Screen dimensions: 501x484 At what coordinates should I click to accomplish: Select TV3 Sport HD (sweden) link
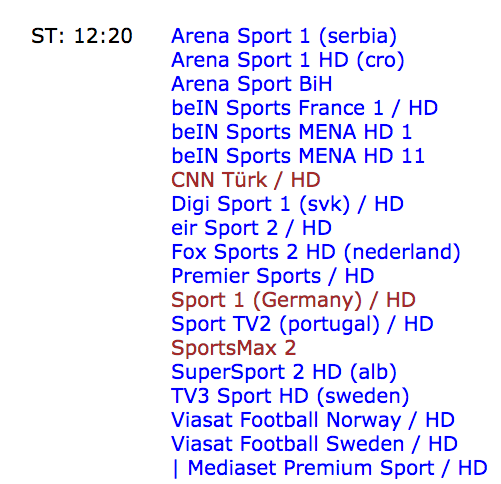tap(290, 396)
